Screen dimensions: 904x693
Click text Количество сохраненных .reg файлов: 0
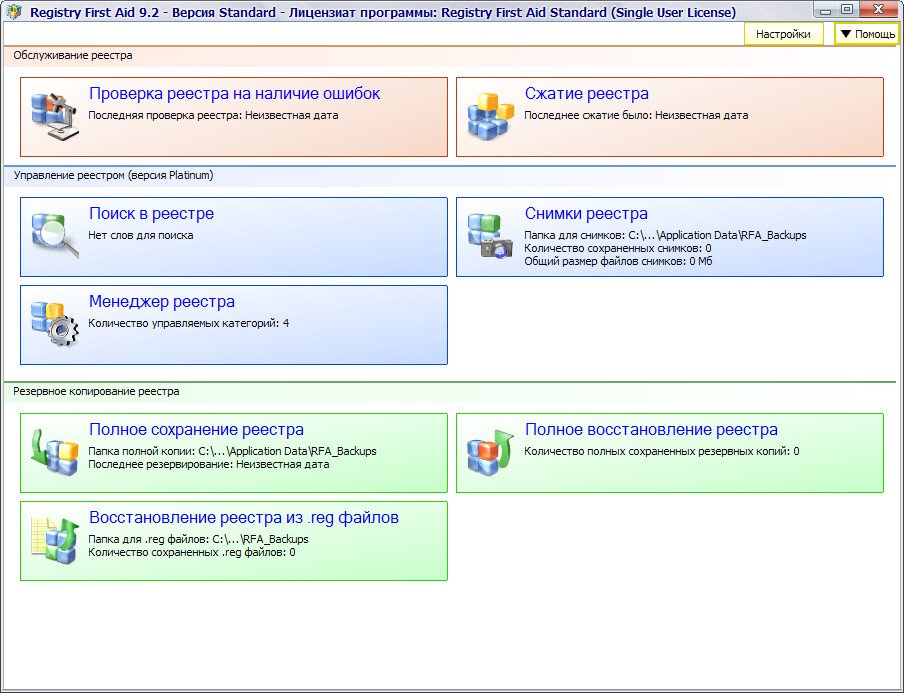point(191,553)
